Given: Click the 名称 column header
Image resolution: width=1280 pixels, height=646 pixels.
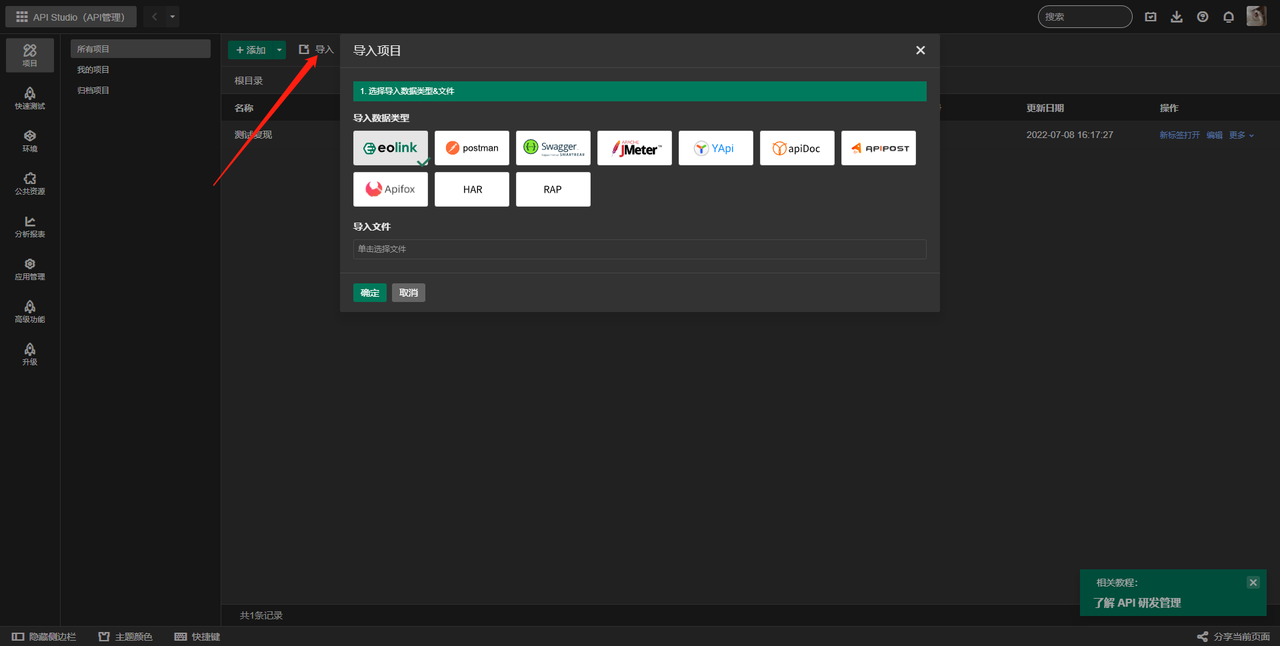Looking at the screenshot, I should pyautogui.click(x=244, y=108).
